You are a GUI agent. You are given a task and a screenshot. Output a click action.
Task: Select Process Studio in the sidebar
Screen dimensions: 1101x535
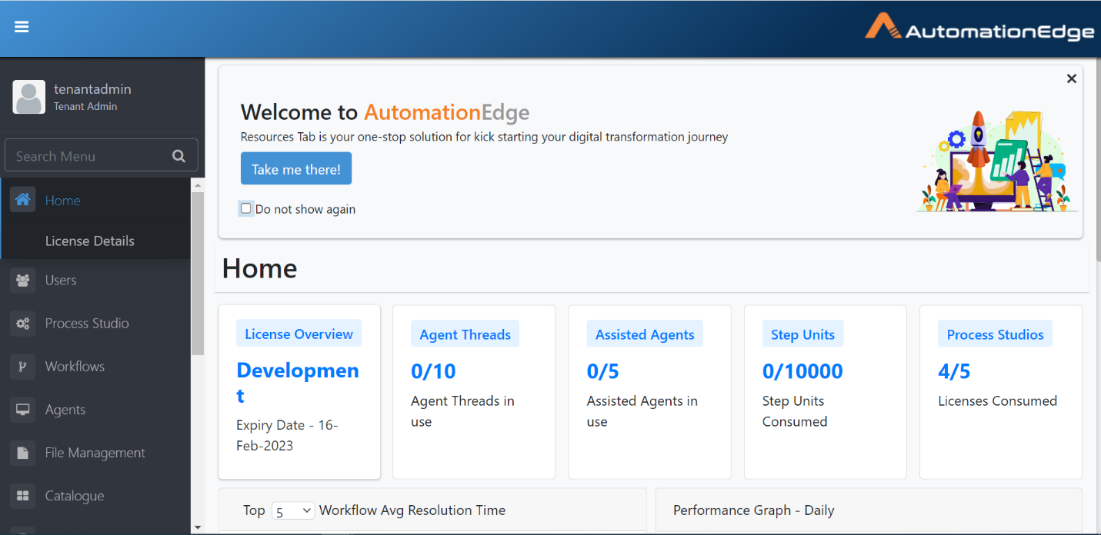click(x=87, y=324)
